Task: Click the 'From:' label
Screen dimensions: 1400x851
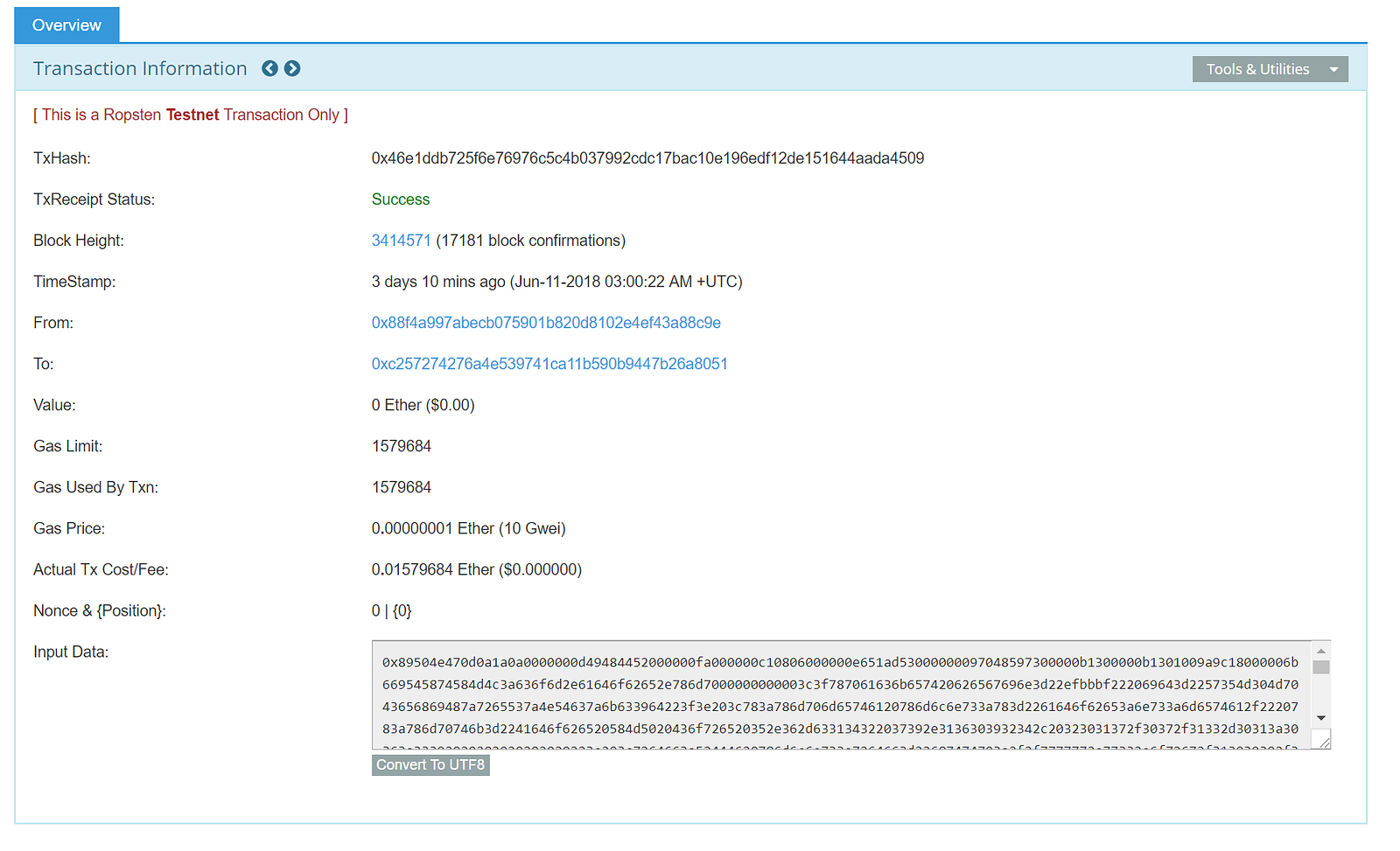Action: coord(53,323)
